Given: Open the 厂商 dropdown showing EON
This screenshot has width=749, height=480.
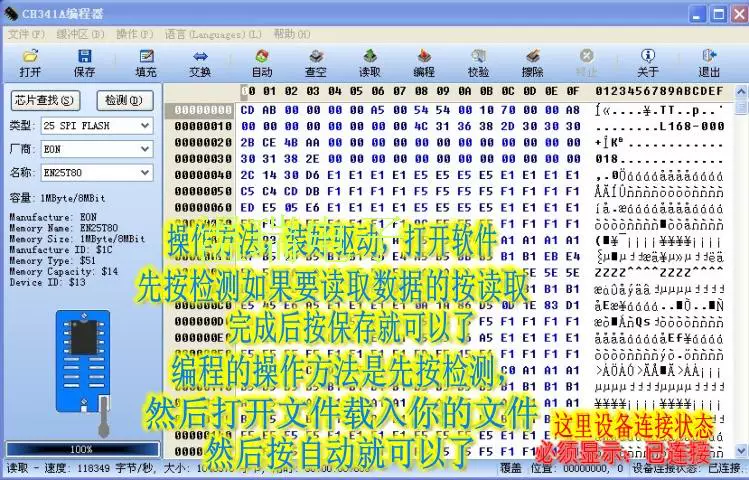Looking at the screenshot, I should click(x=97, y=149).
